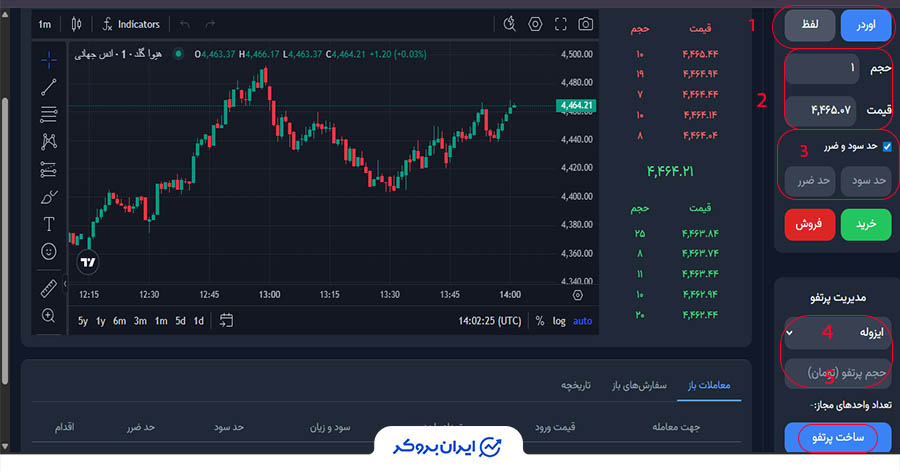Open the forecasting and measurement tools
The image size is (900, 471).
pyautogui.click(x=49, y=169)
